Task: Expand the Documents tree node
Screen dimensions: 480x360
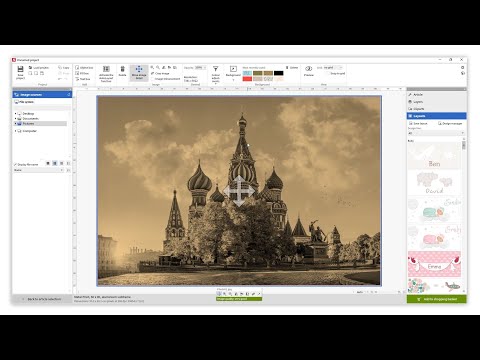Action: (x=15, y=118)
